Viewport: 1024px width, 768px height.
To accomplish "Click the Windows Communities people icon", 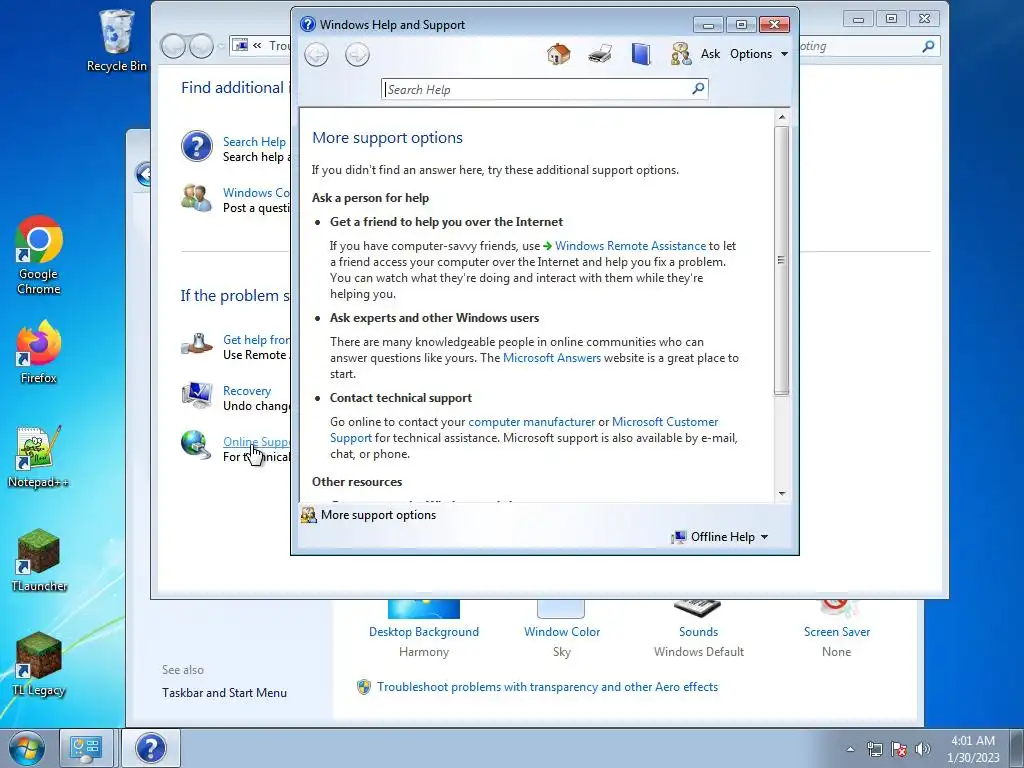I will pyautogui.click(x=197, y=197).
